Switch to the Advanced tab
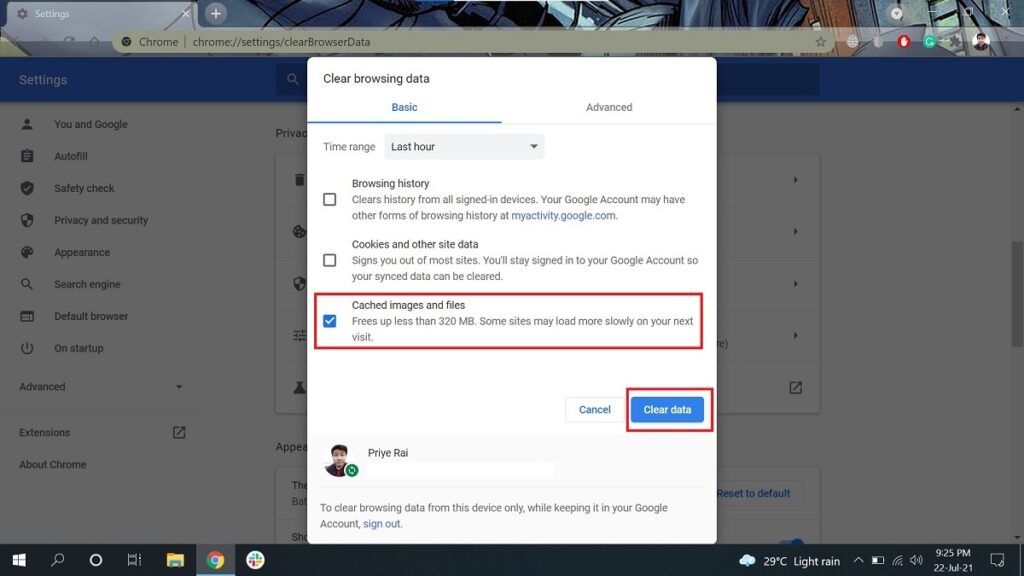 pos(609,107)
